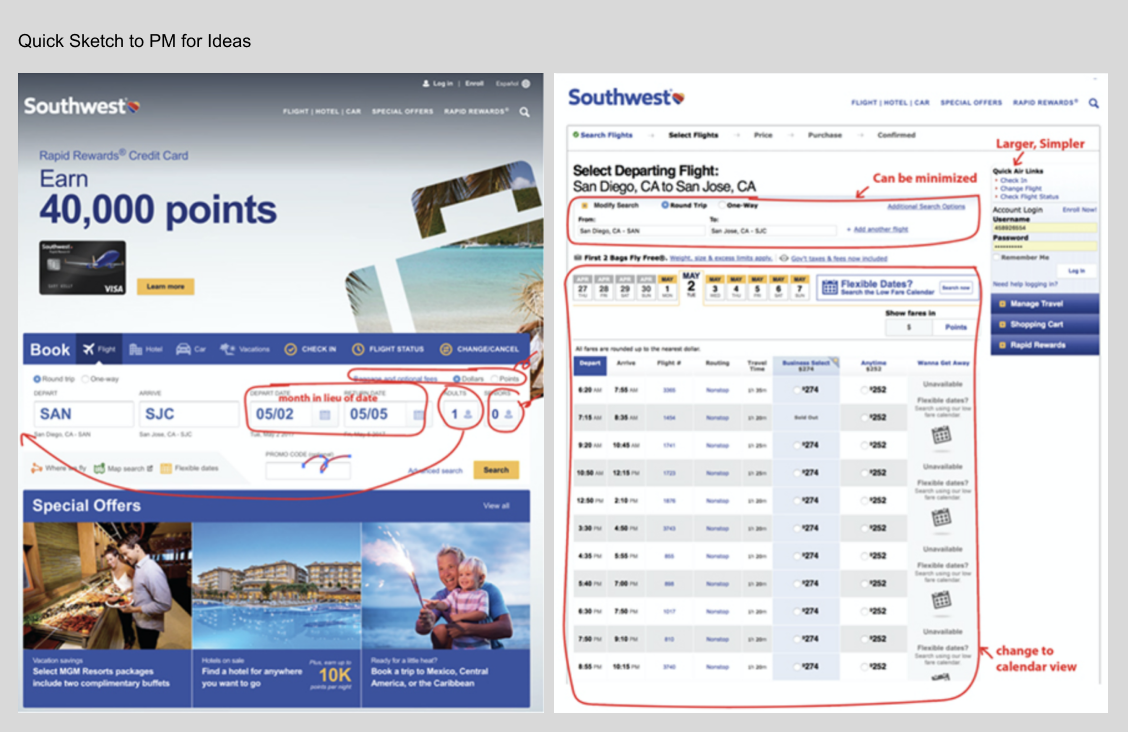Click the Where we fly route icon

tap(36, 468)
